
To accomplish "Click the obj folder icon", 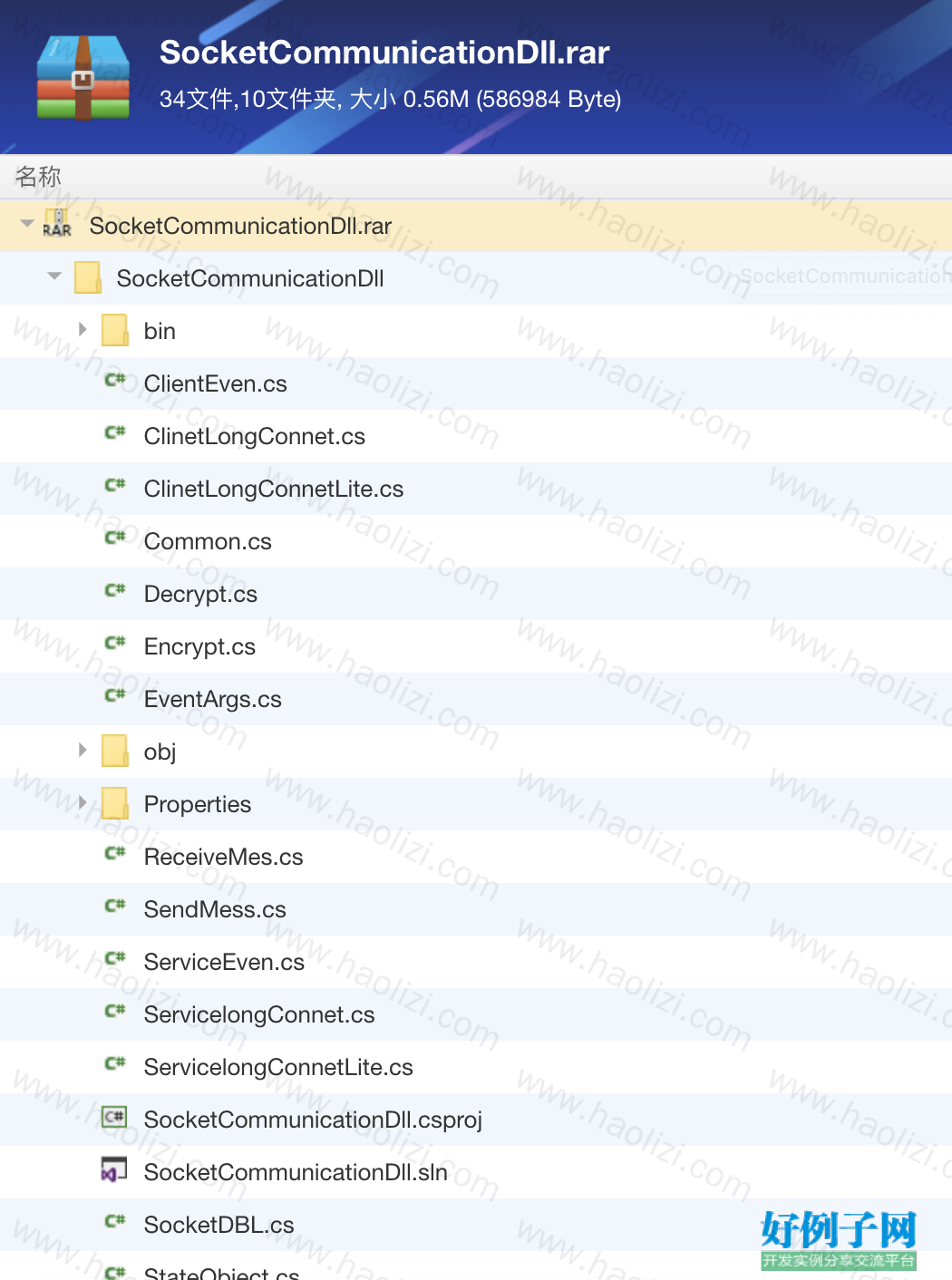I will pos(115,751).
